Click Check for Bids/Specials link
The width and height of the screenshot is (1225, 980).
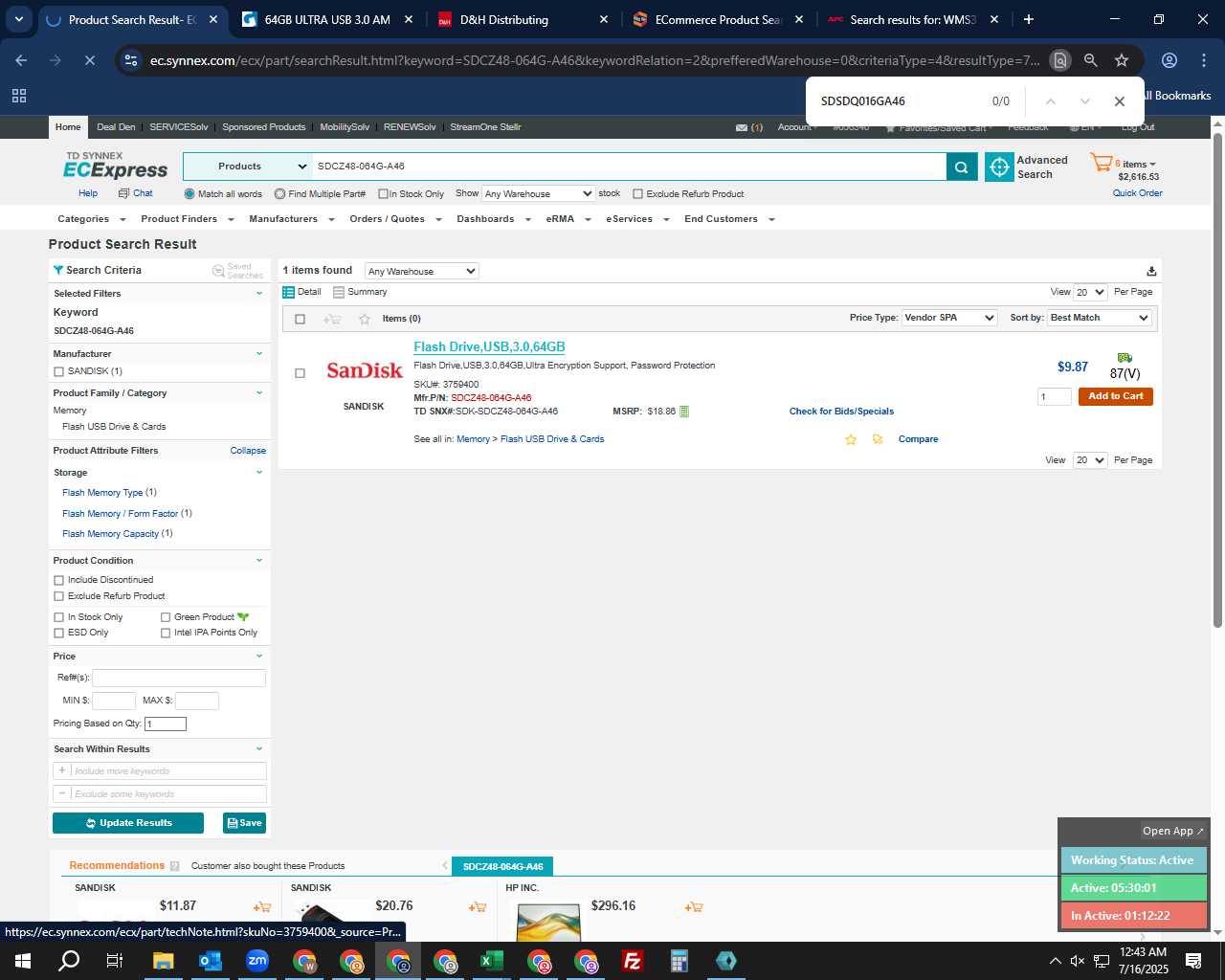coord(841,412)
